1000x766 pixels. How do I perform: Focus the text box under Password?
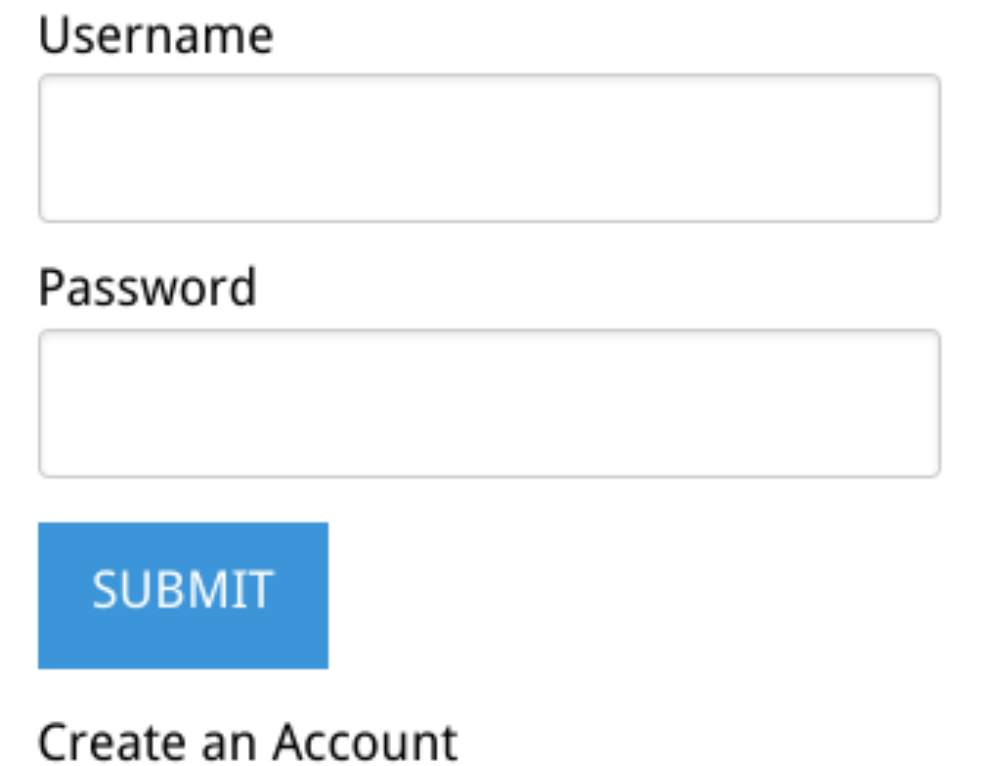pyautogui.click(x=489, y=403)
